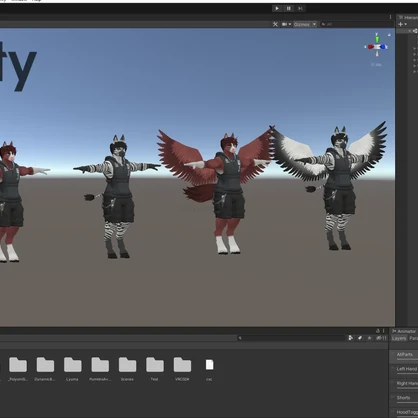
Task: Toggle hidden packages visibility count icon
Action: (x=381, y=338)
